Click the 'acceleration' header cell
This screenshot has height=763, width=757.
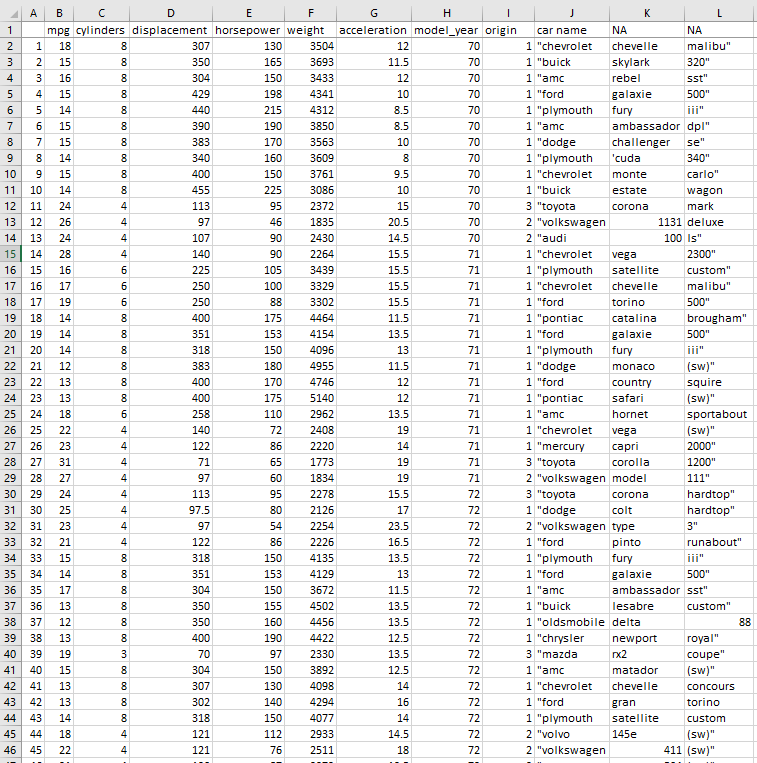click(374, 30)
